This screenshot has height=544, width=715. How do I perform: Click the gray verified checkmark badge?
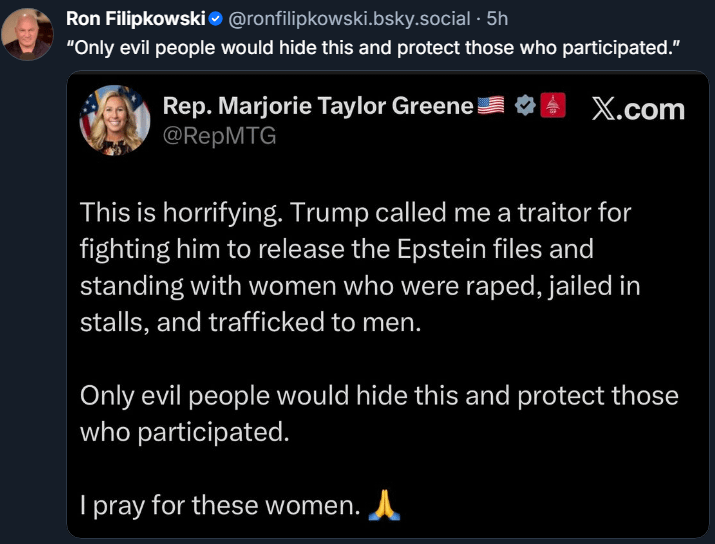[525, 108]
